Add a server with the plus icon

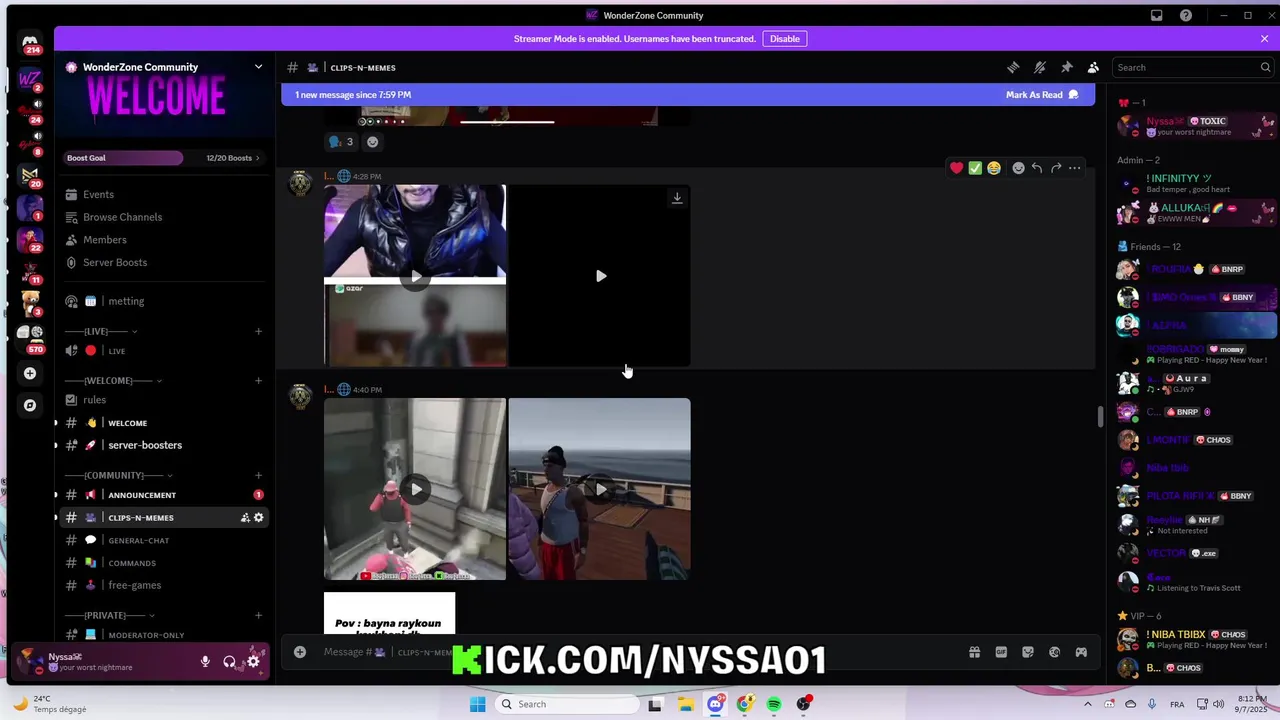(30, 373)
